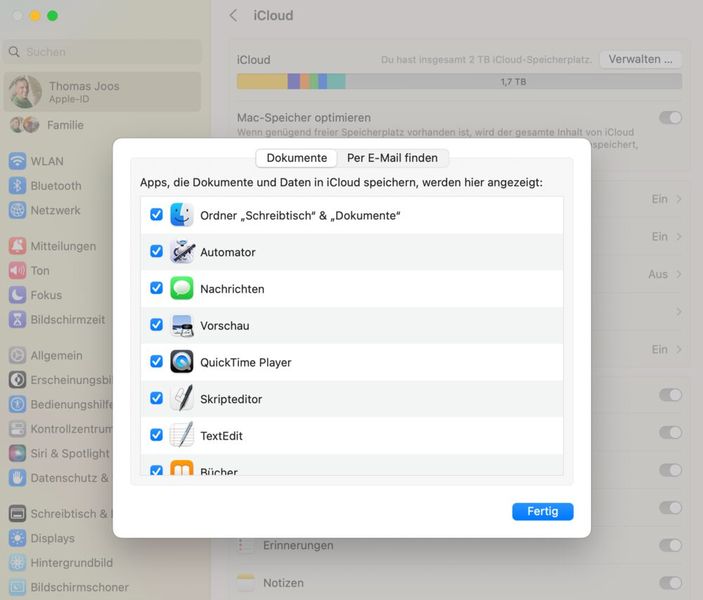This screenshot has height=600, width=703.
Task: Click Verwalten button for iCloud storage
Action: coord(640,59)
